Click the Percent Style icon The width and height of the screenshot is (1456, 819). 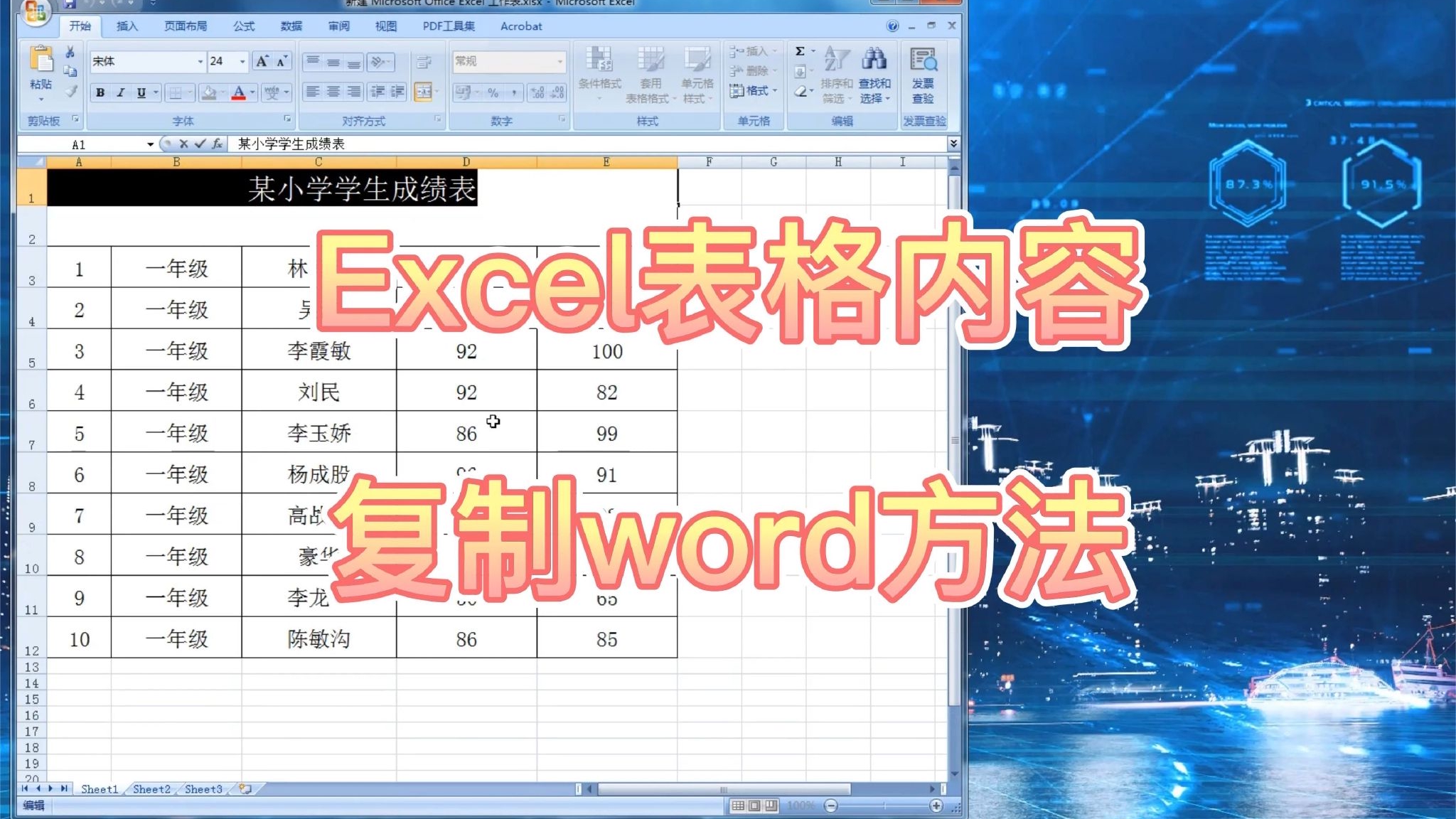[x=493, y=92]
